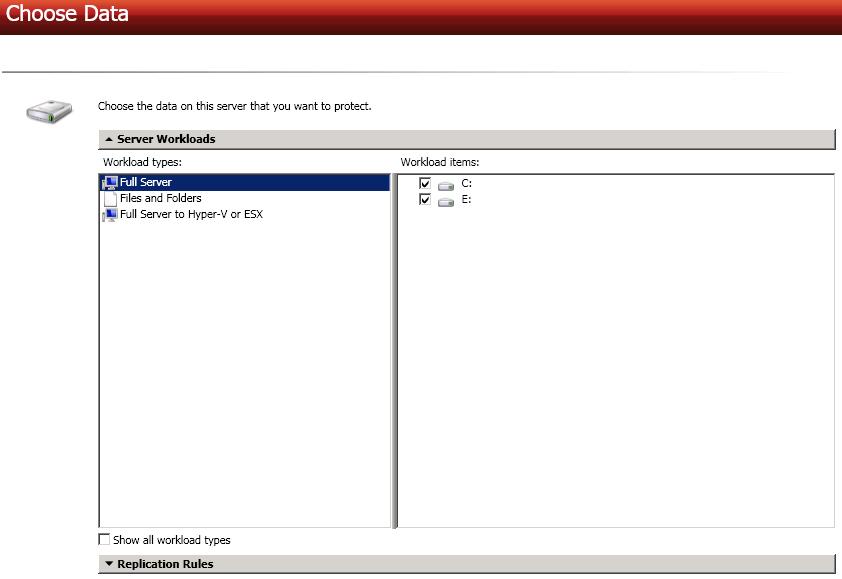The image size is (842, 579).
Task: Click the splitter between workload types and items
Action: 394,350
